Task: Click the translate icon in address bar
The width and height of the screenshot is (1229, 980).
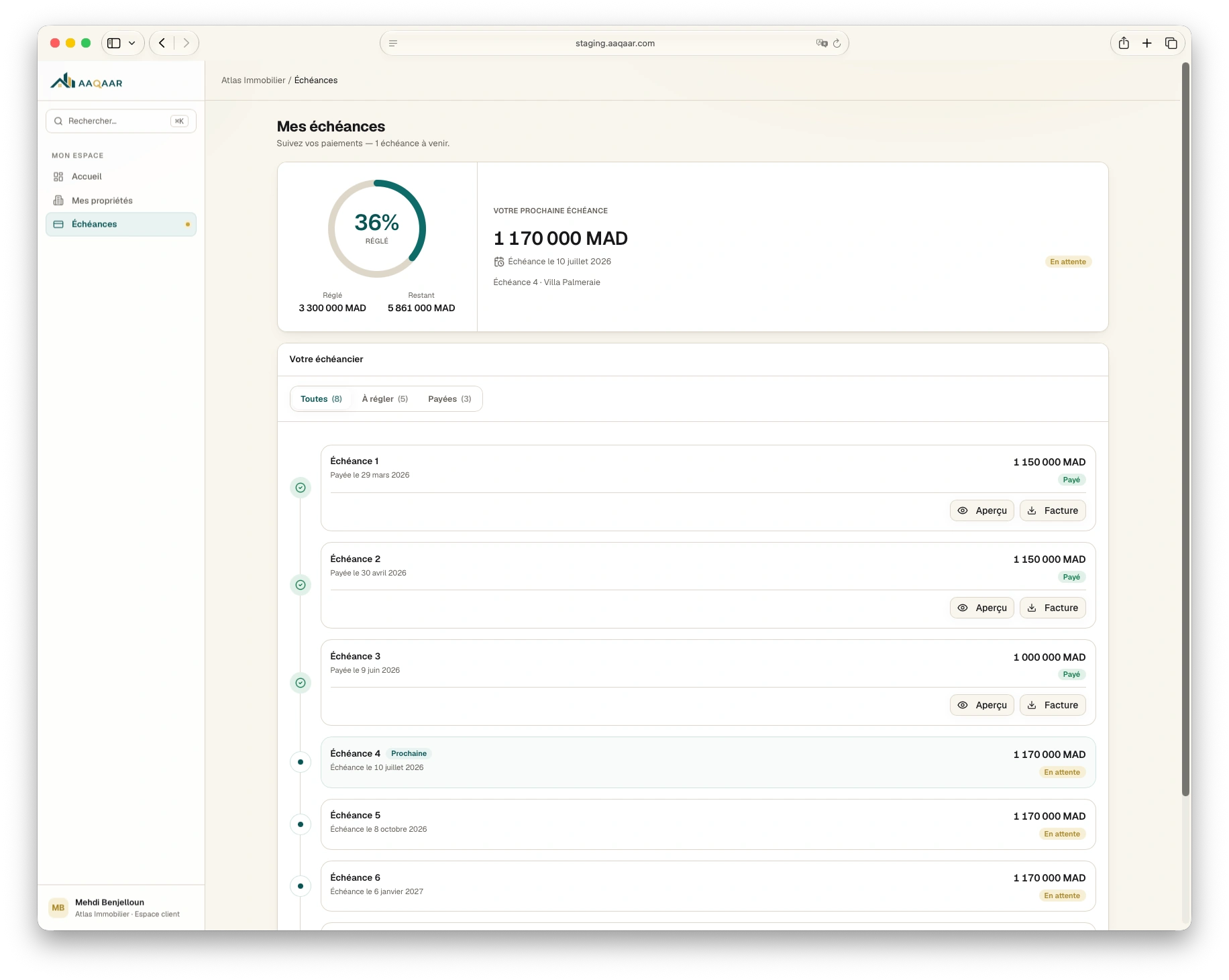Action: click(x=821, y=43)
